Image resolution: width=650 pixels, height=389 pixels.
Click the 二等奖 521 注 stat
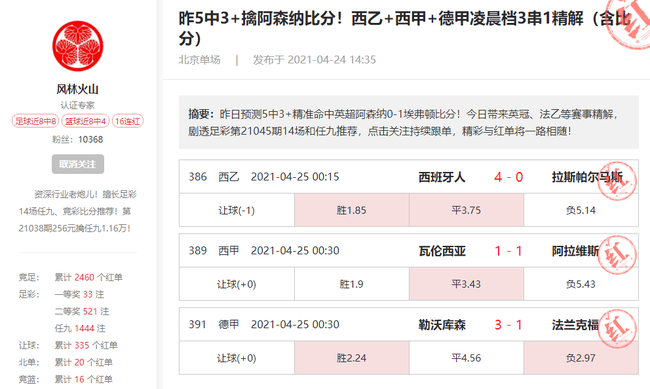point(82,311)
